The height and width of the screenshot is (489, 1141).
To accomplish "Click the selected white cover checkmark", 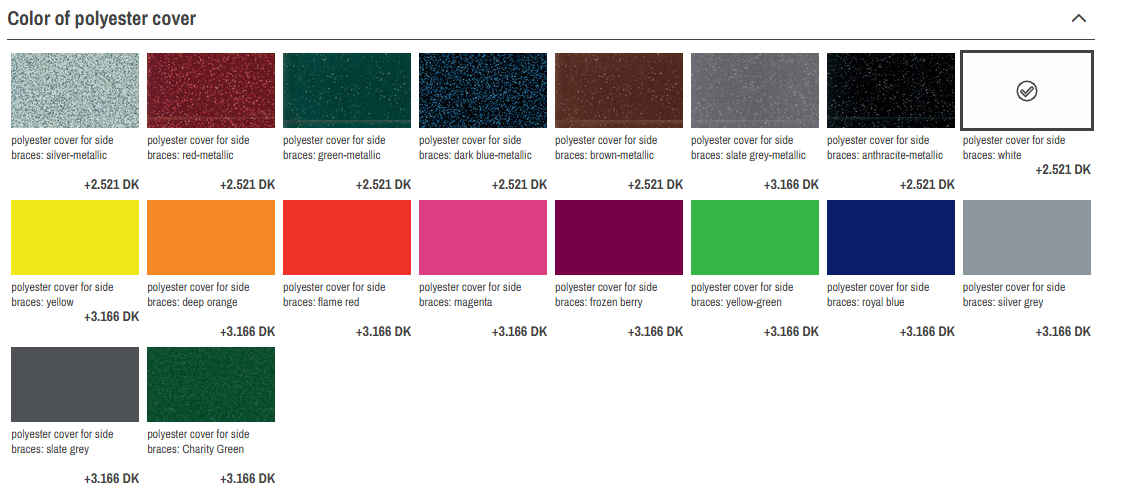I will coord(1026,91).
